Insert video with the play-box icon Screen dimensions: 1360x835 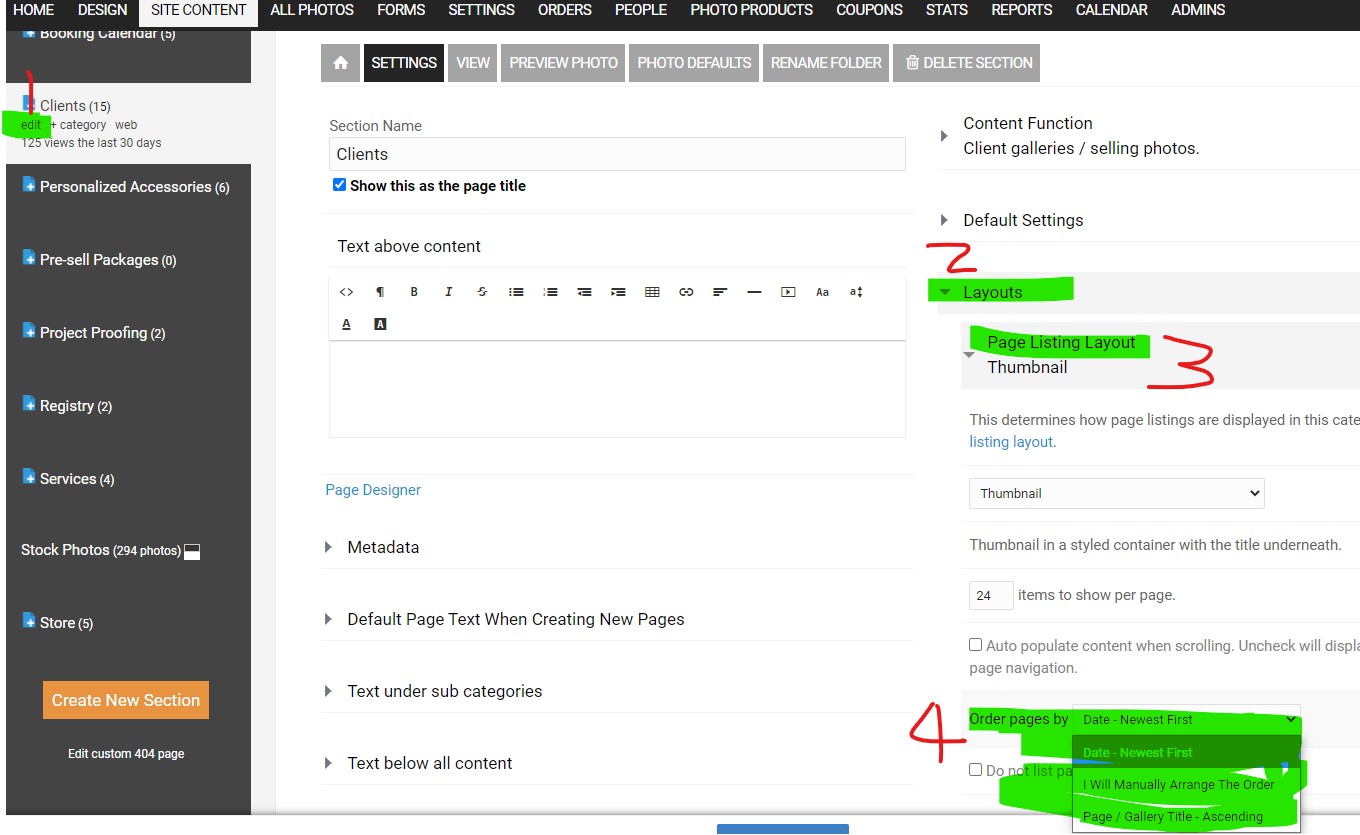pyautogui.click(x=788, y=292)
